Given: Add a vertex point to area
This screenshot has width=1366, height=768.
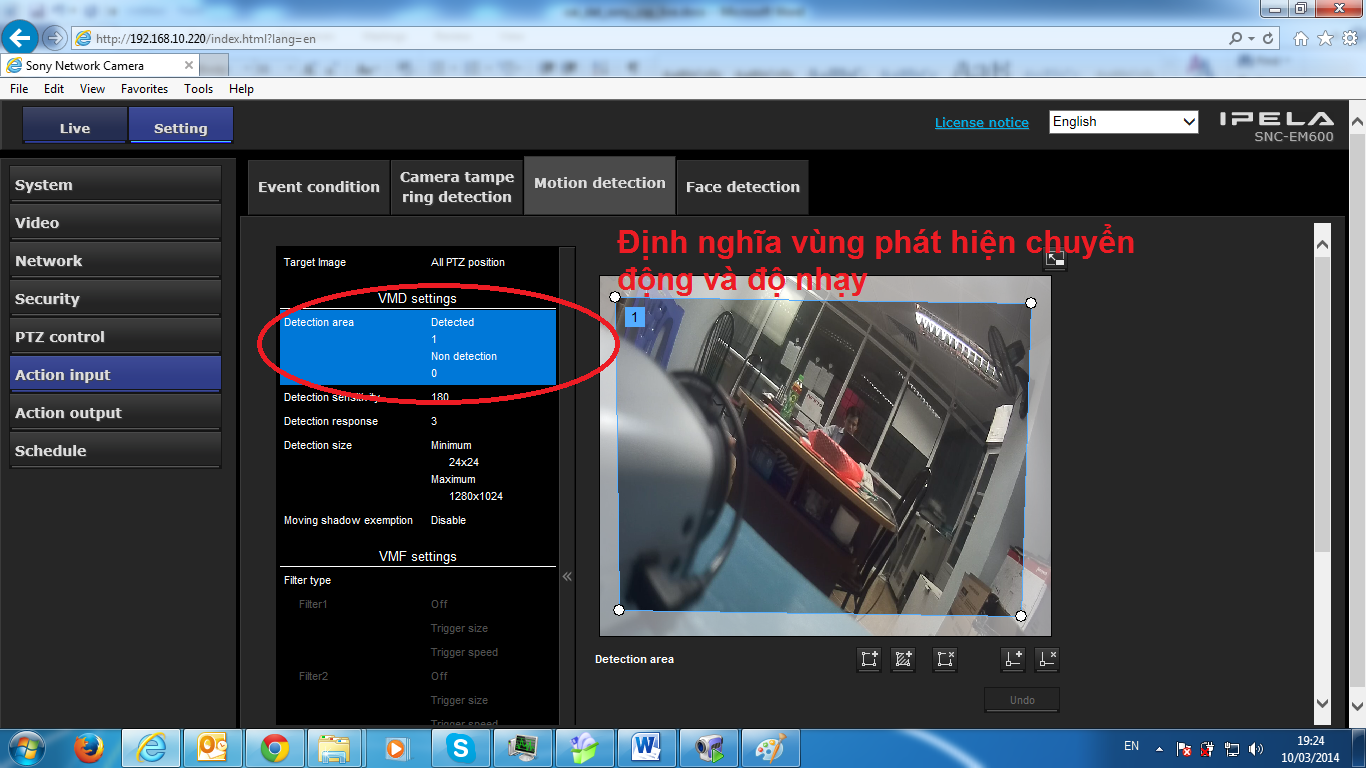Looking at the screenshot, I should [x=1013, y=659].
